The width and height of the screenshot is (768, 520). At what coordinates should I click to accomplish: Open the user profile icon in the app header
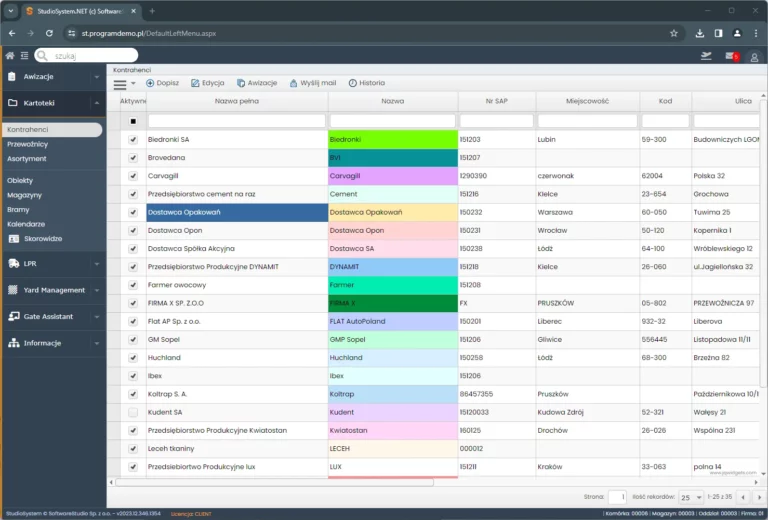tap(755, 56)
